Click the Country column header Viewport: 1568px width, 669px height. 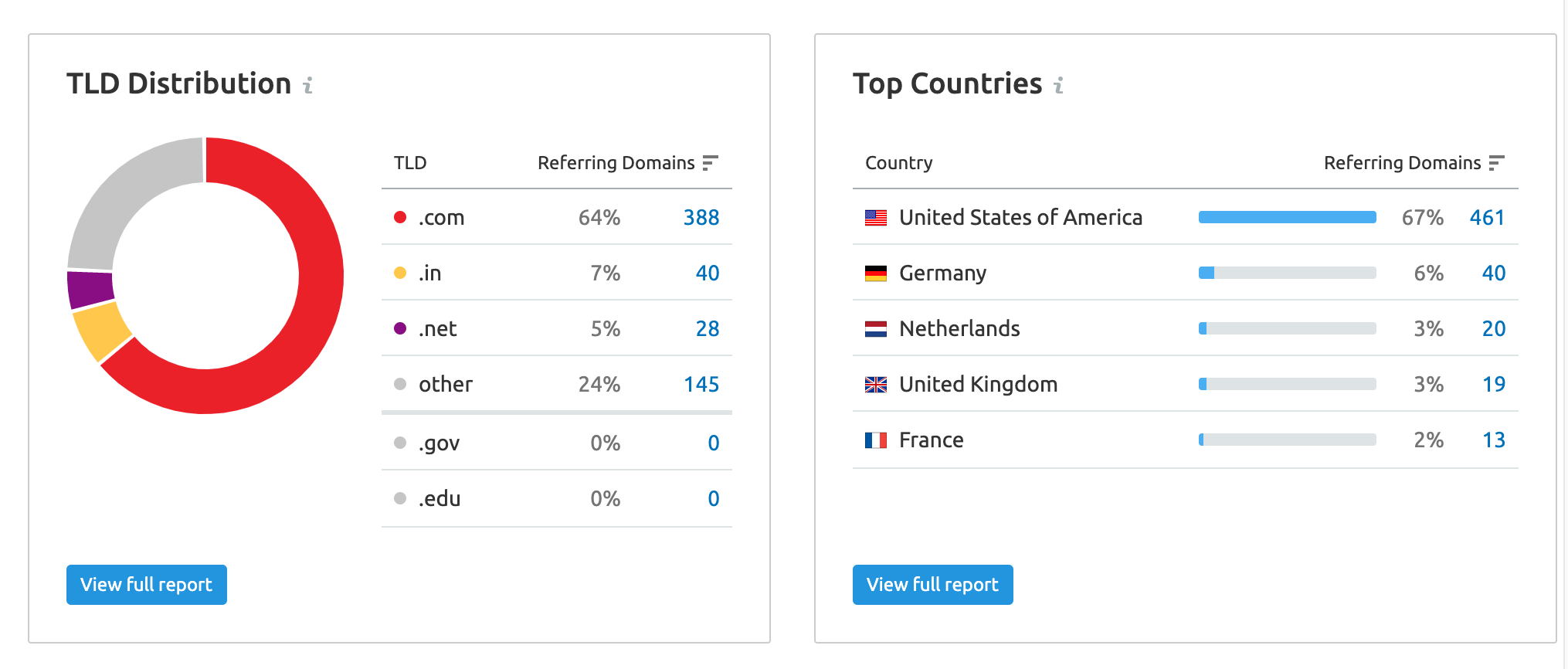pos(899,163)
